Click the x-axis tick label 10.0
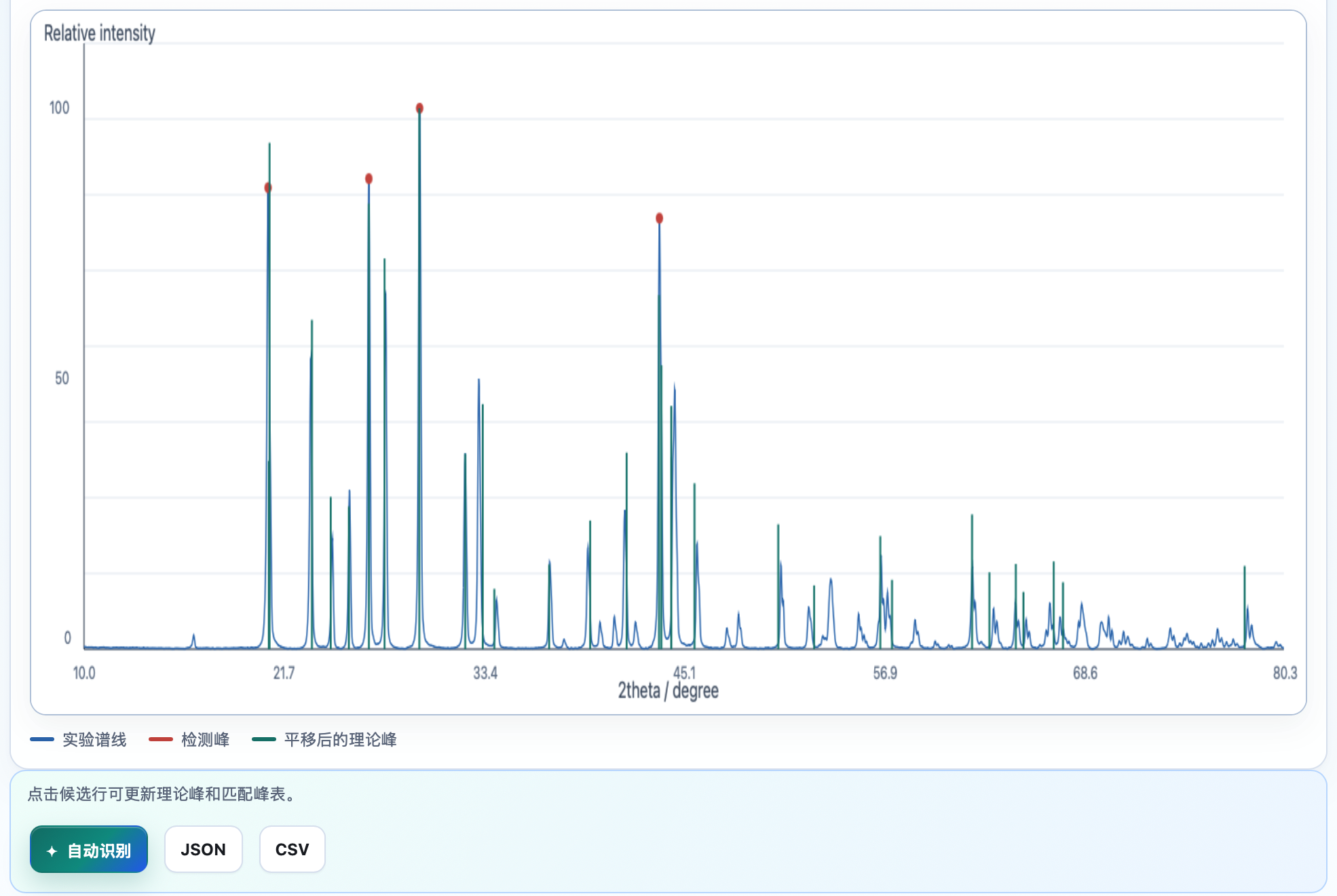Viewport: 1337px width, 896px height. 84,673
